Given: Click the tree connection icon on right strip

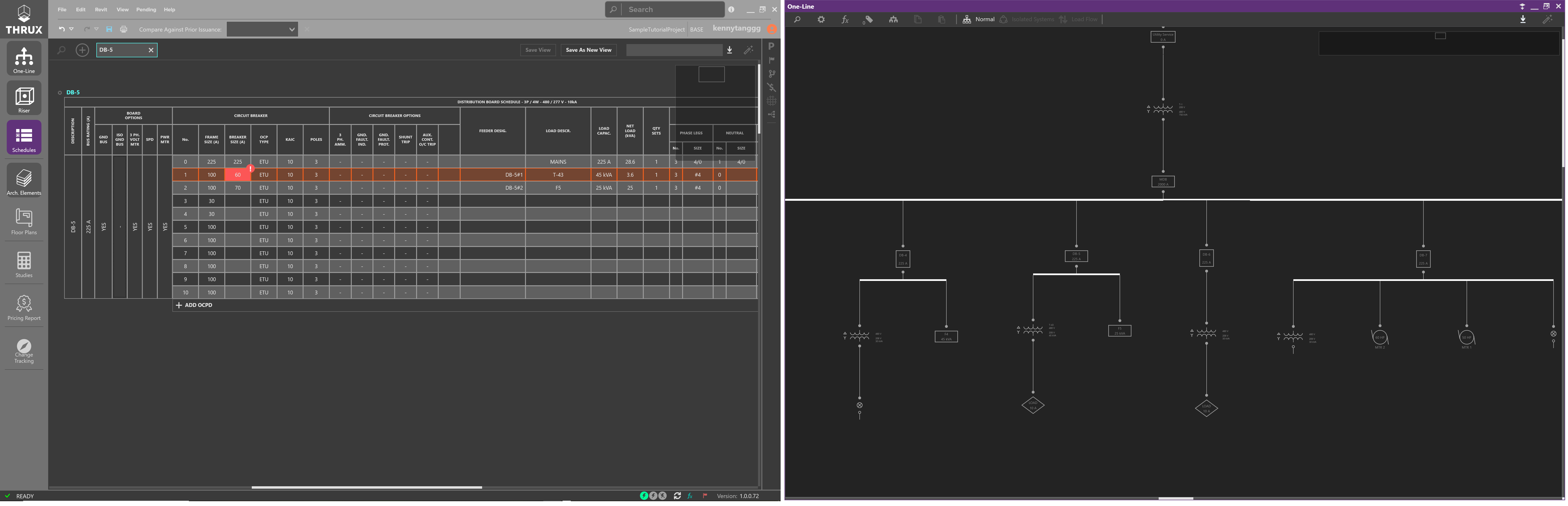Looking at the screenshot, I should pyautogui.click(x=771, y=114).
